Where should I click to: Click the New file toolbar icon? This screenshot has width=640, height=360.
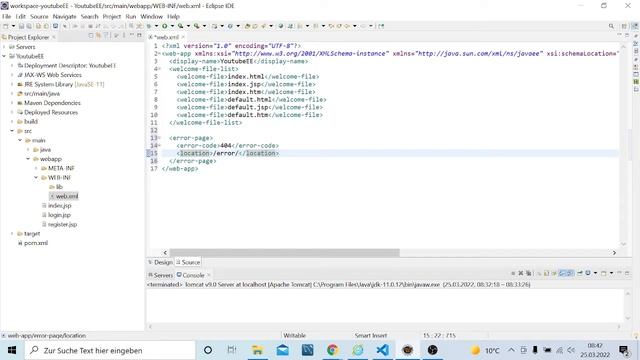tap(6, 26)
